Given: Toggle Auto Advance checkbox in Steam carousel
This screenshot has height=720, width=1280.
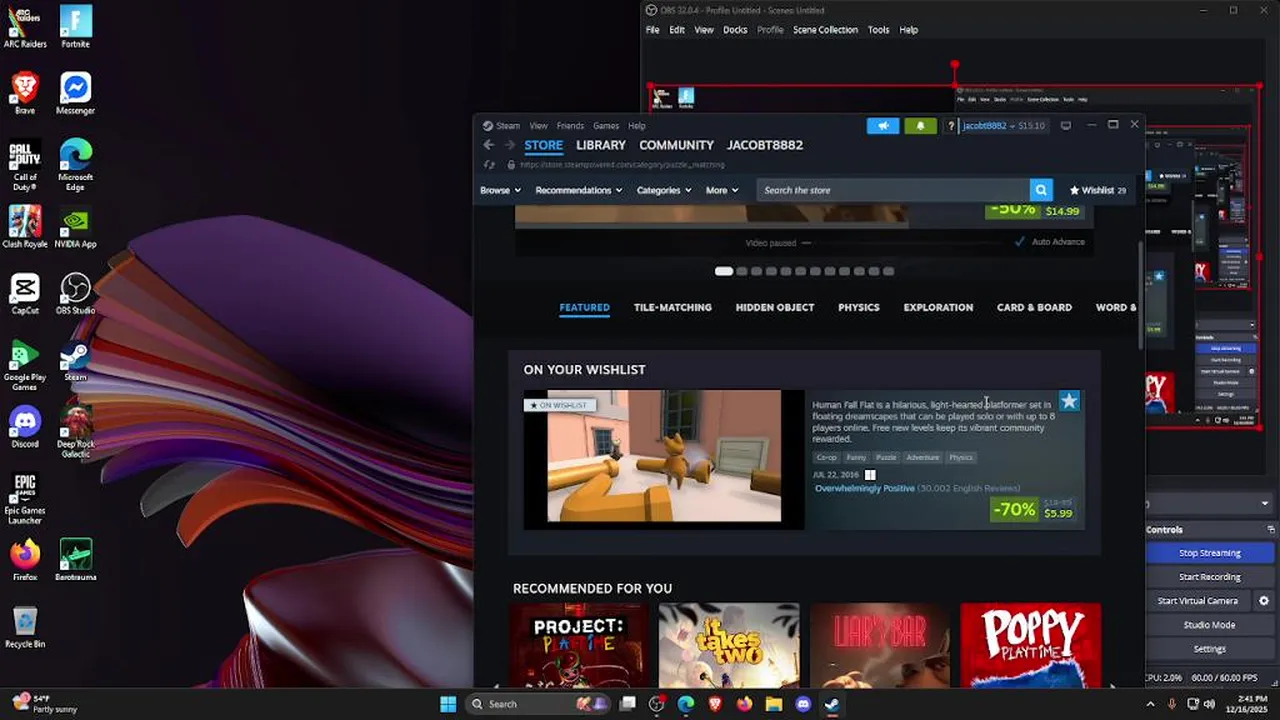Looking at the screenshot, I should coord(1020,242).
